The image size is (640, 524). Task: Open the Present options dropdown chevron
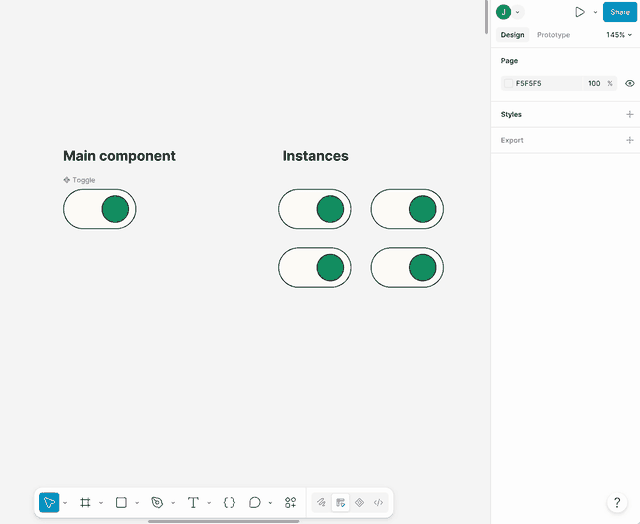595,12
